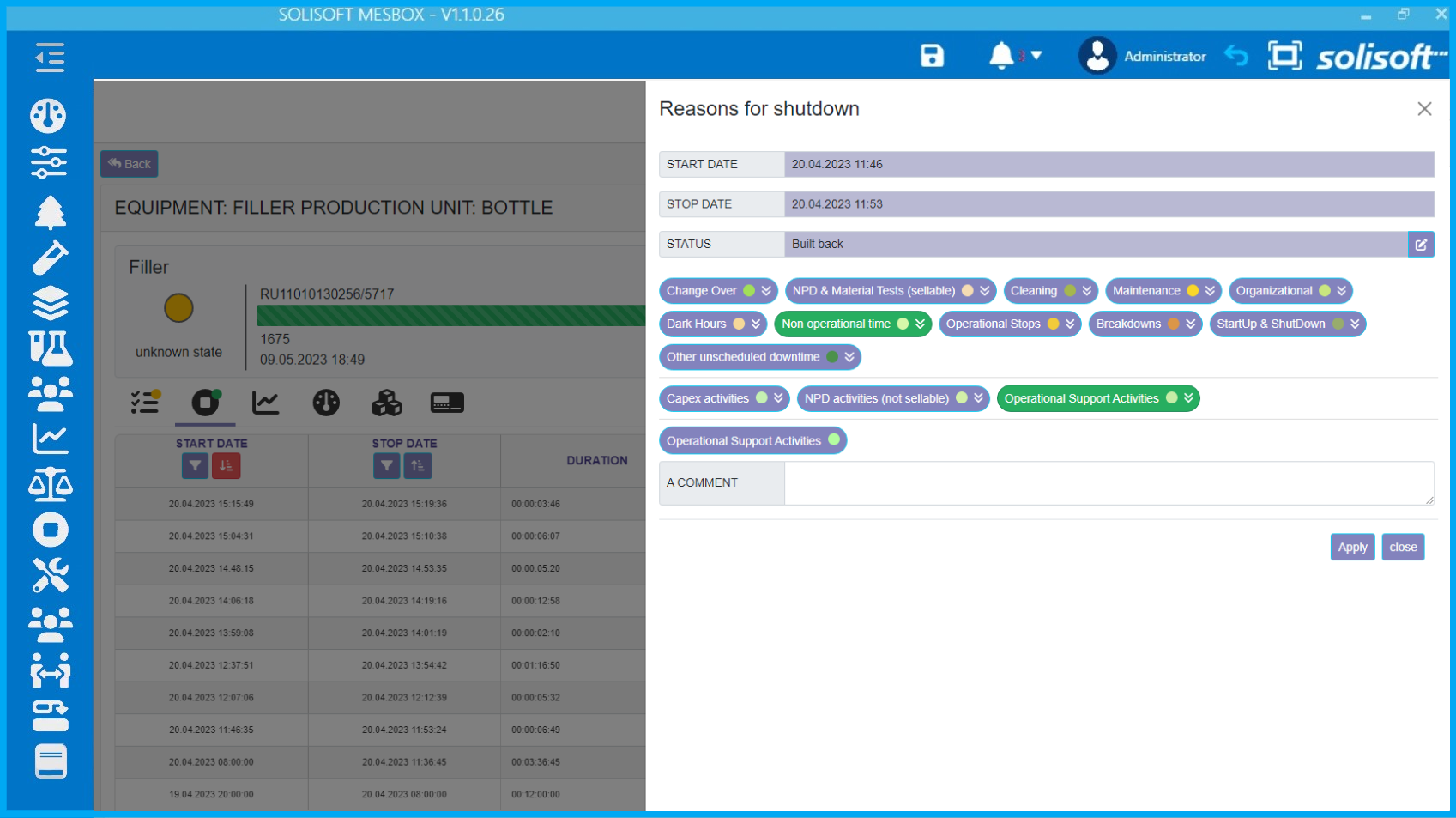Open the balance scales sidebar icon
The image size is (1456, 818).
(x=50, y=484)
